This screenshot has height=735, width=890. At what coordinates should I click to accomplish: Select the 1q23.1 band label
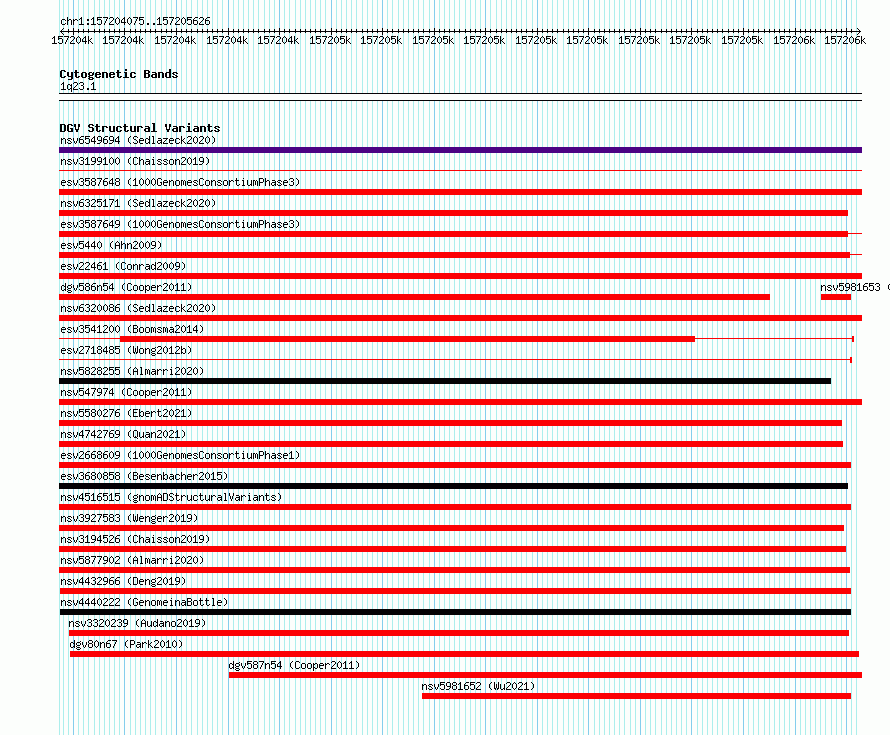(x=78, y=86)
